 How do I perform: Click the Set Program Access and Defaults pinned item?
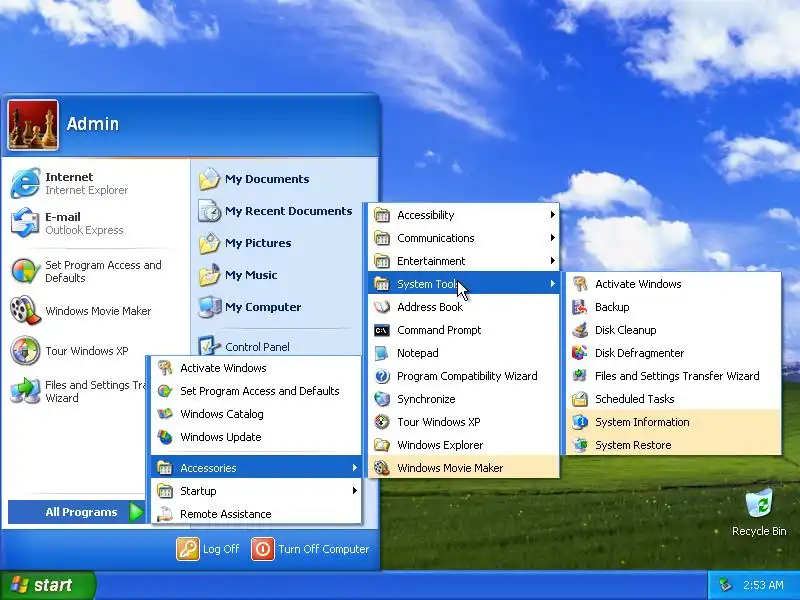pos(95,271)
